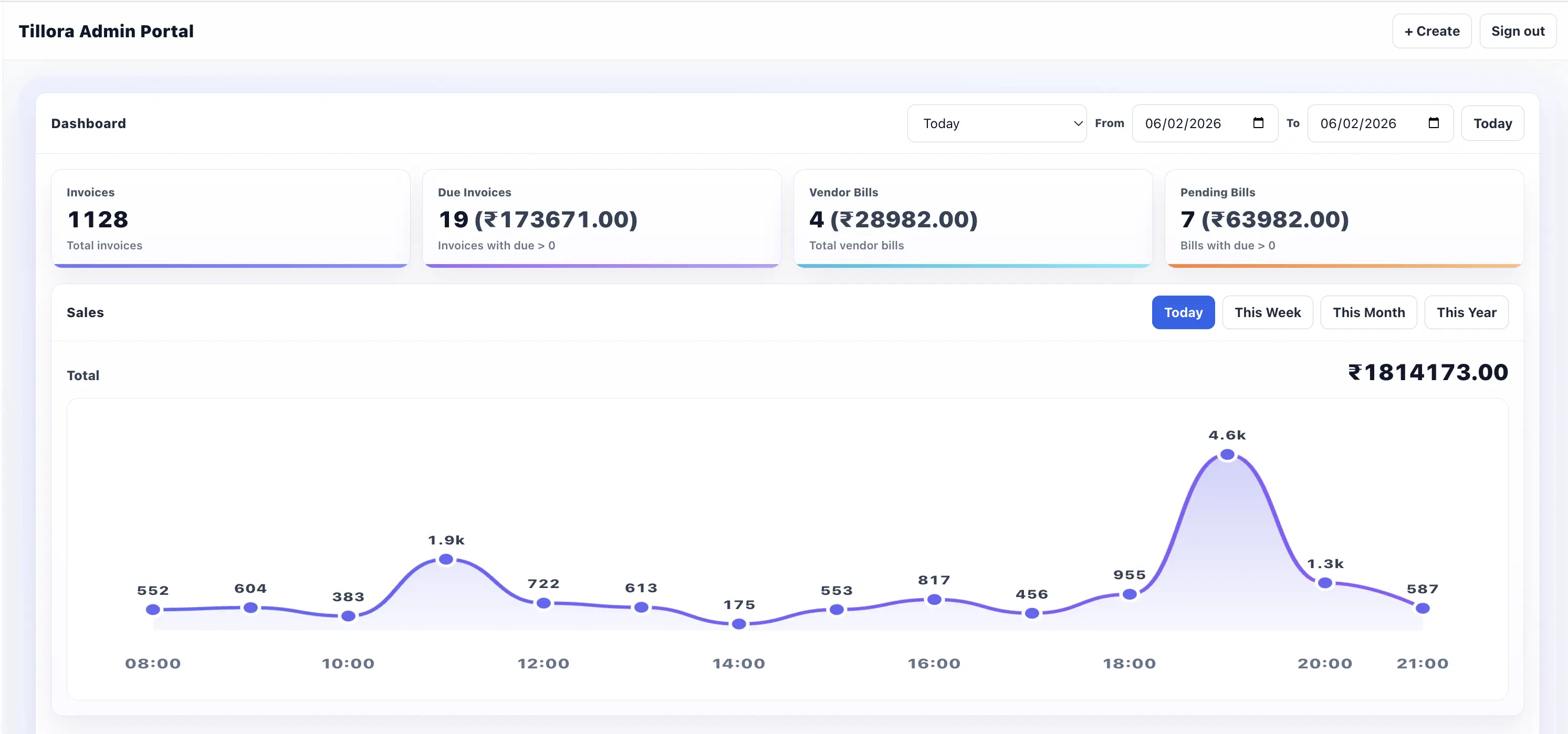Click the Dashboard heading
1568x734 pixels.
click(x=88, y=123)
